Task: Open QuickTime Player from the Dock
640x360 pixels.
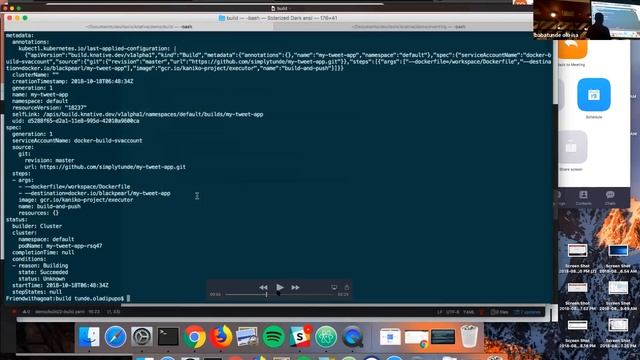Action: [353, 337]
